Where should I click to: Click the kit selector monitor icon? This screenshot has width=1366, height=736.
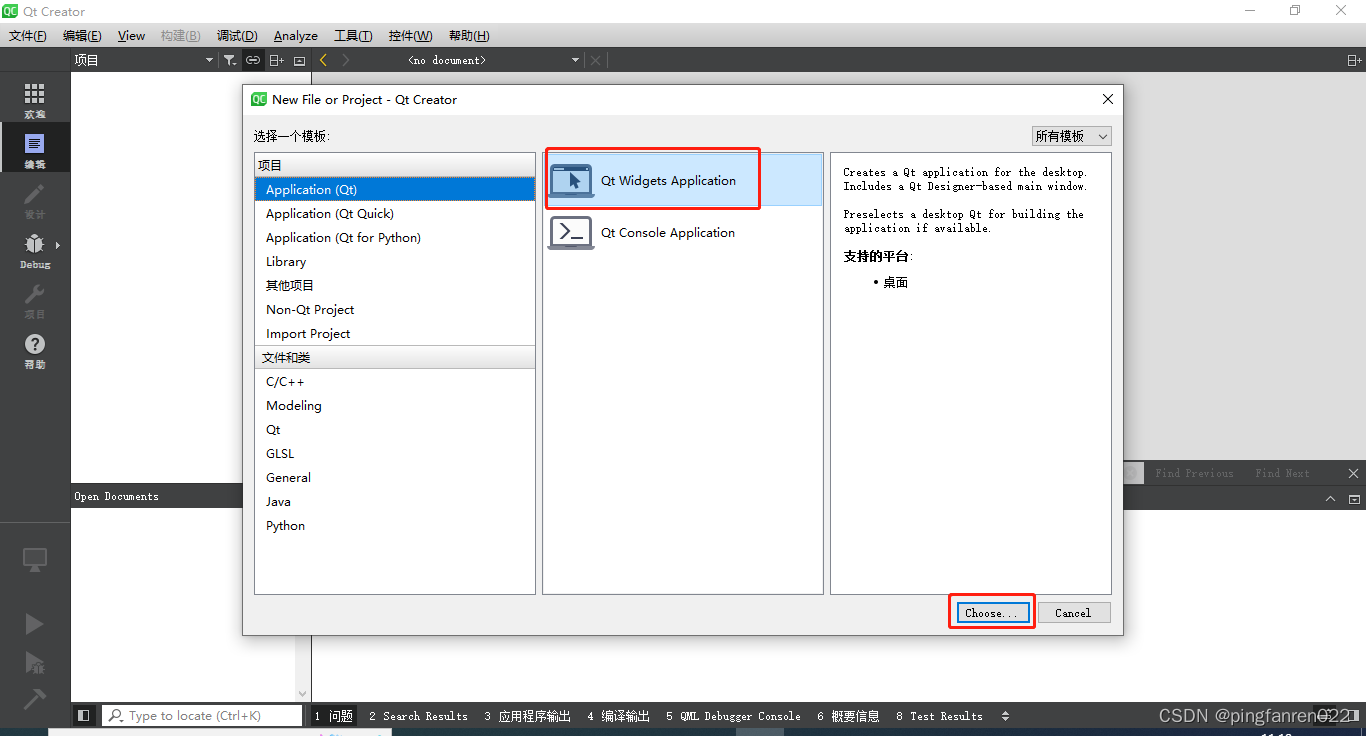point(35,560)
